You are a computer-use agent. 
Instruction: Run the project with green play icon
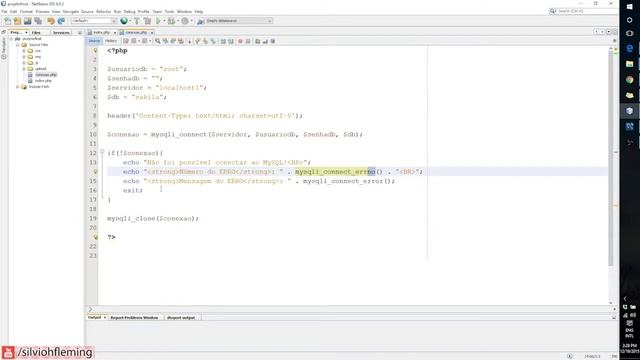coord(158,21)
